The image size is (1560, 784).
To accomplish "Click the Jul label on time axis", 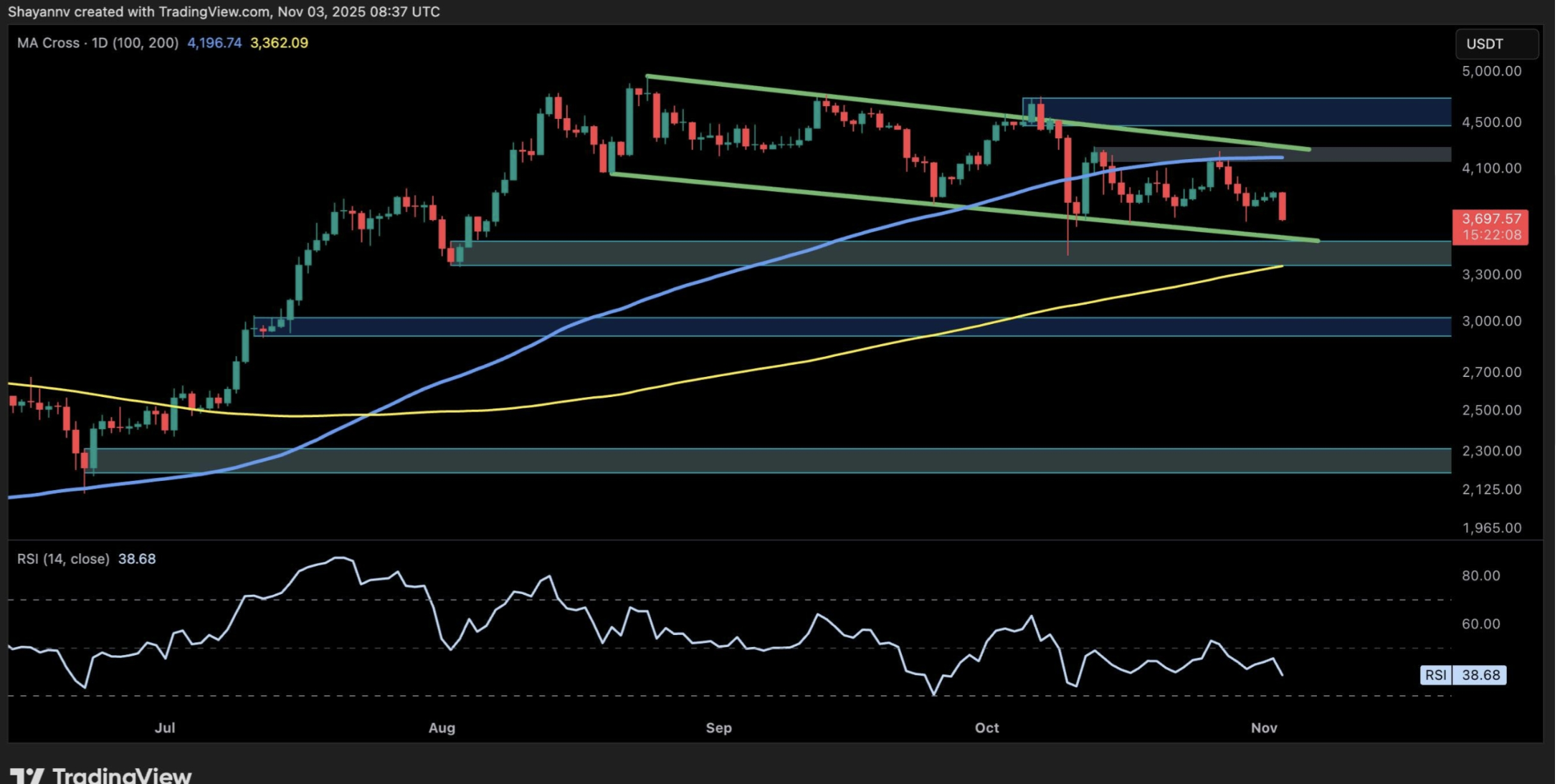I will point(165,728).
